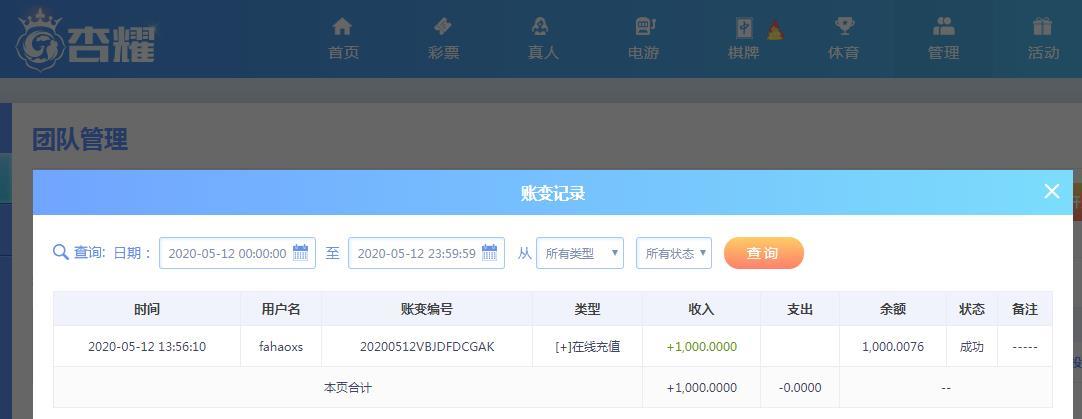Open the 彩票 lottery ticket icon
This screenshot has width=1082, height=419.
[442, 26]
